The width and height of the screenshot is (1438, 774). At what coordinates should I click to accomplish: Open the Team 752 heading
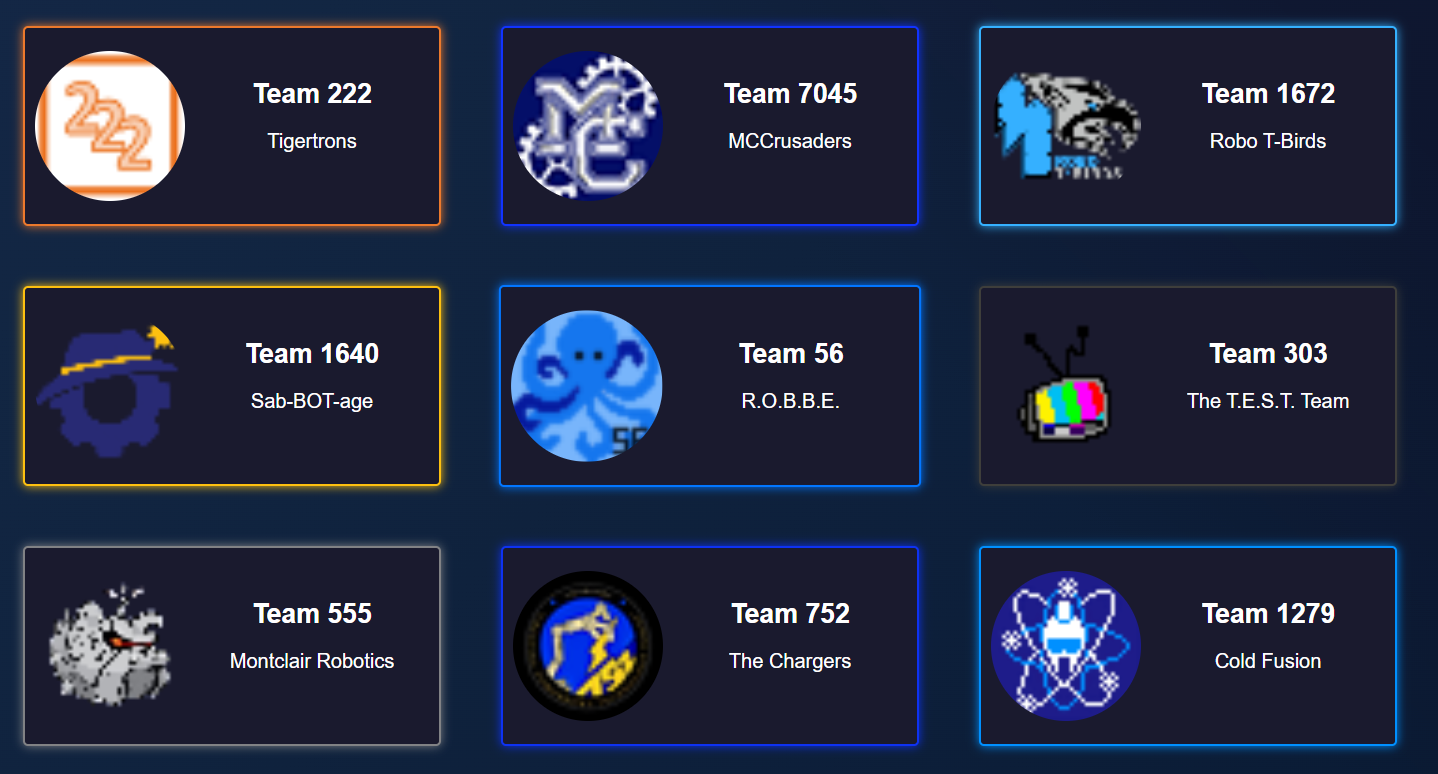pyautogui.click(x=790, y=614)
